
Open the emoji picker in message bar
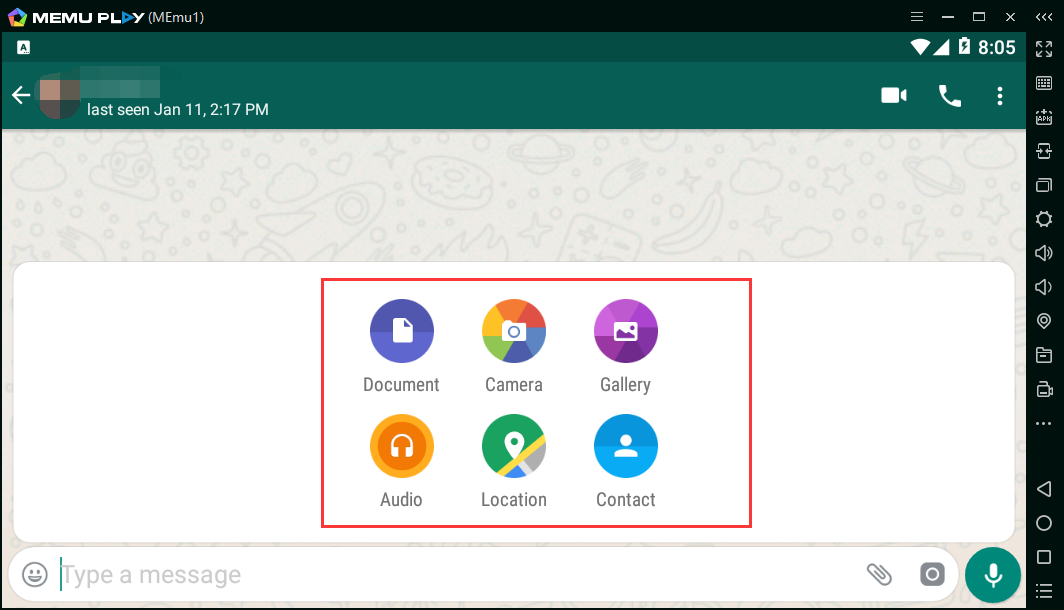point(35,575)
